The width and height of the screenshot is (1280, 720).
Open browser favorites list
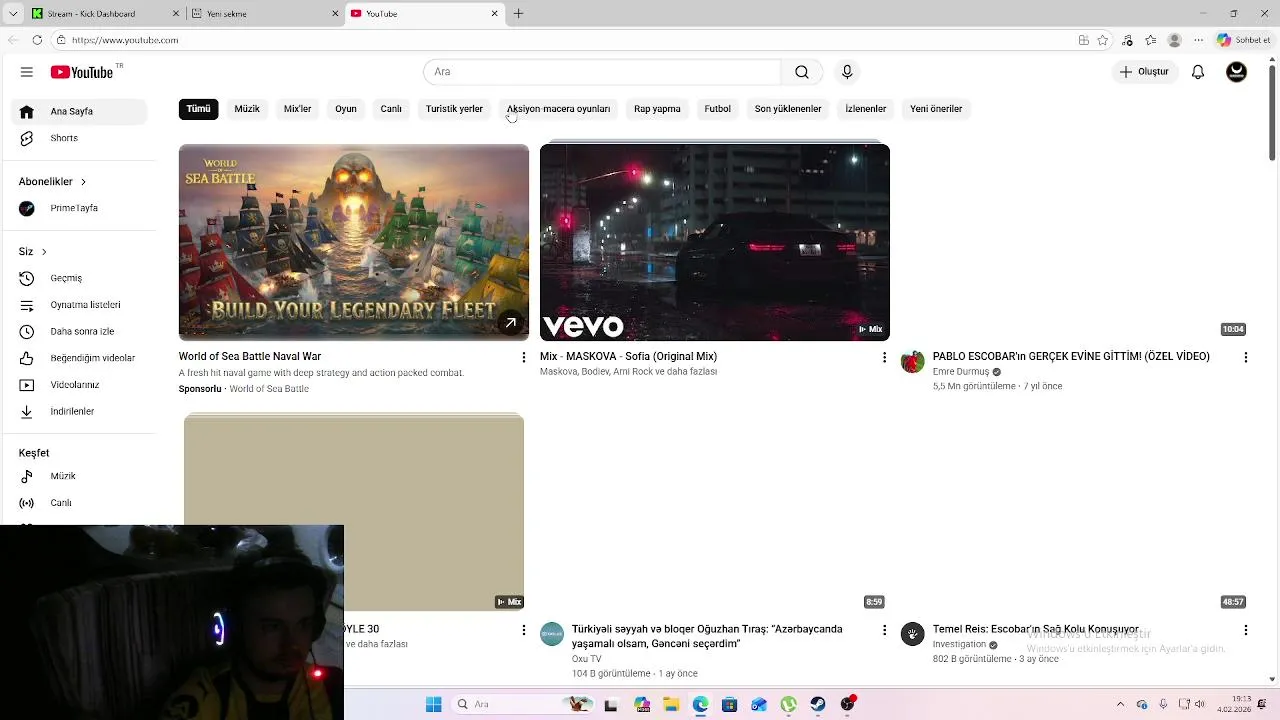[1150, 40]
